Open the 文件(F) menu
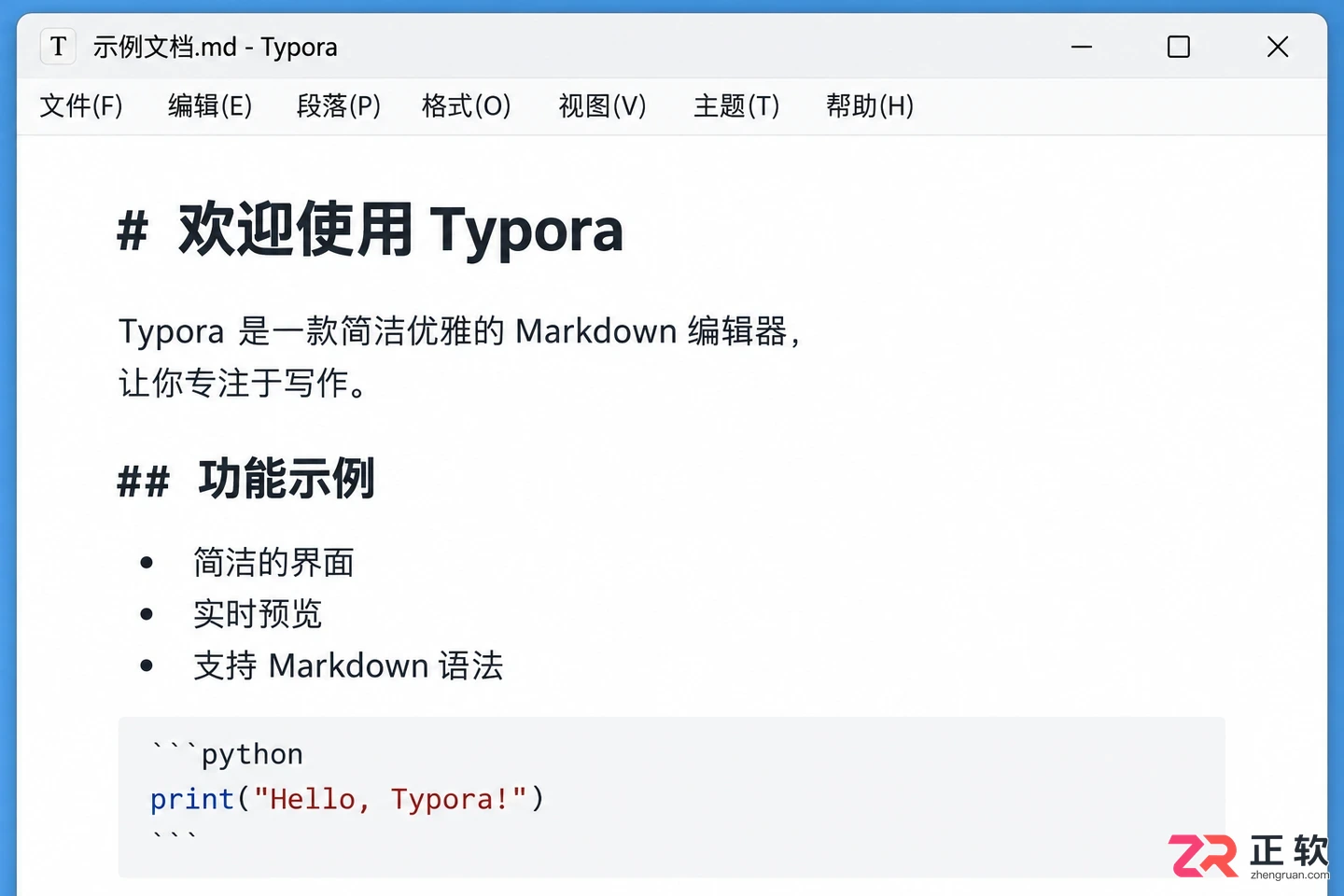 (x=81, y=106)
